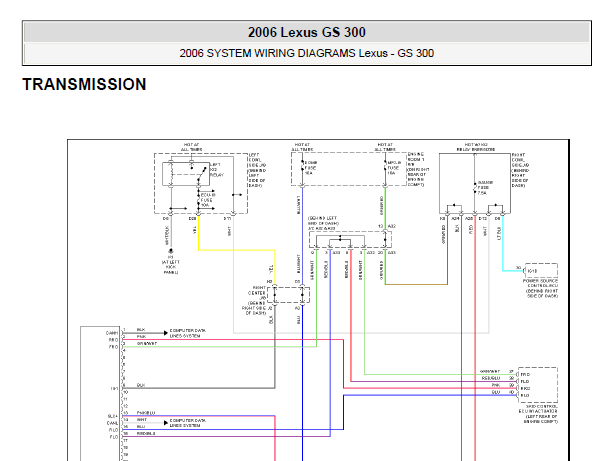This screenshot has height=461, width=602.
Task: Click the '2006 Lexus GS 300' title
Action: (306, 32)
